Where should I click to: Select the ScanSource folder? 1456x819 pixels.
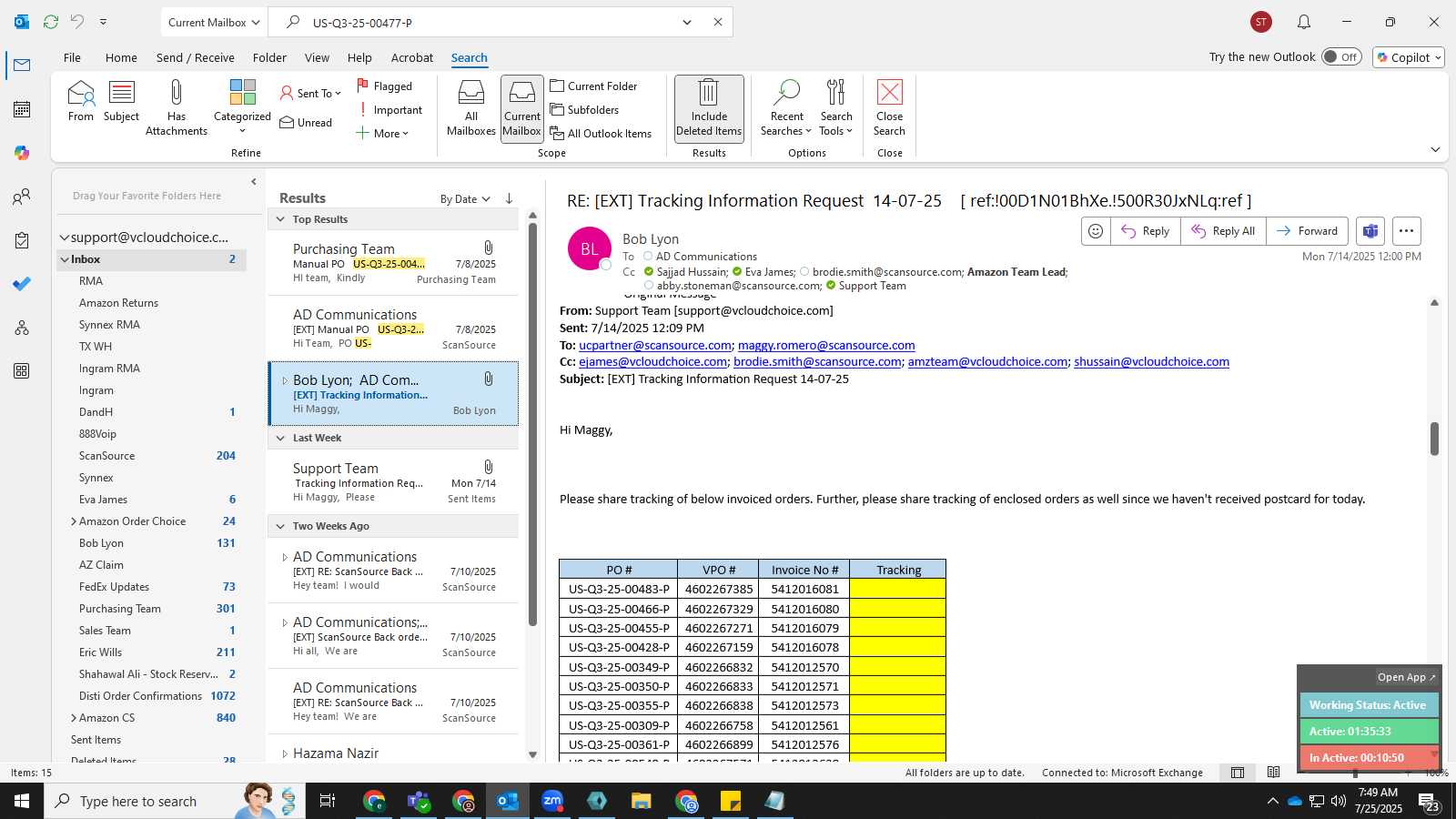106,456
